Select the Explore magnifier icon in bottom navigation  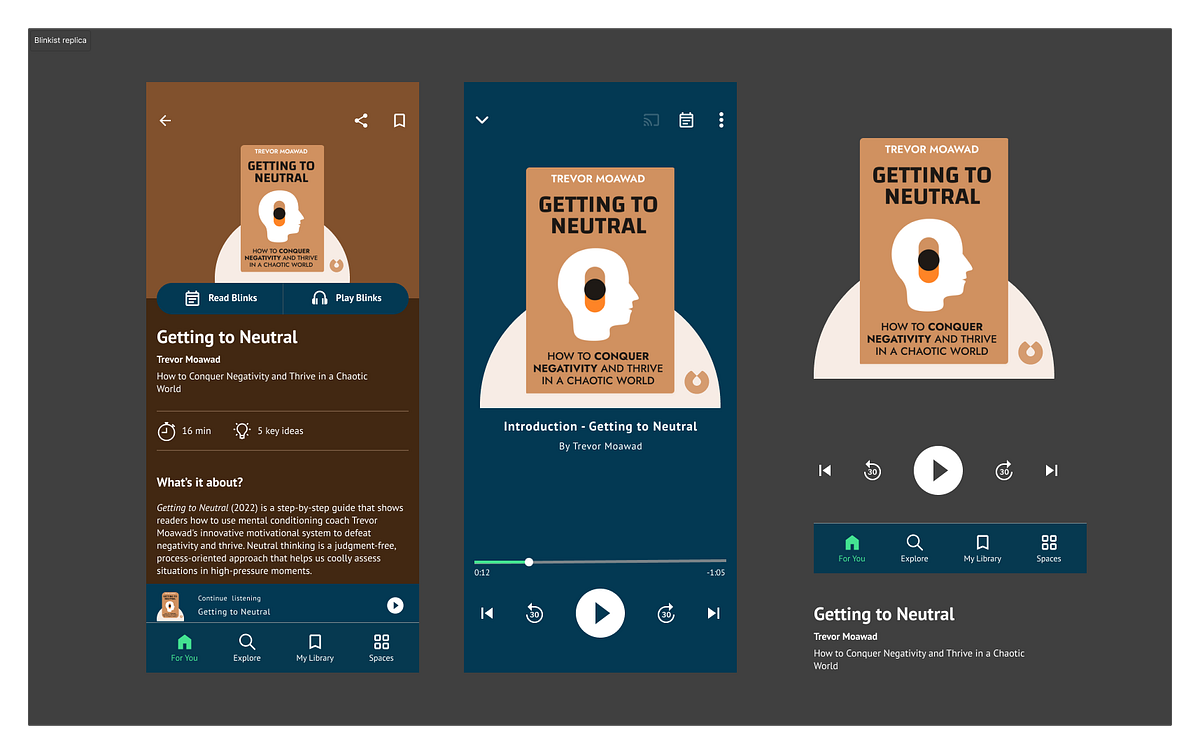(247, 647)
